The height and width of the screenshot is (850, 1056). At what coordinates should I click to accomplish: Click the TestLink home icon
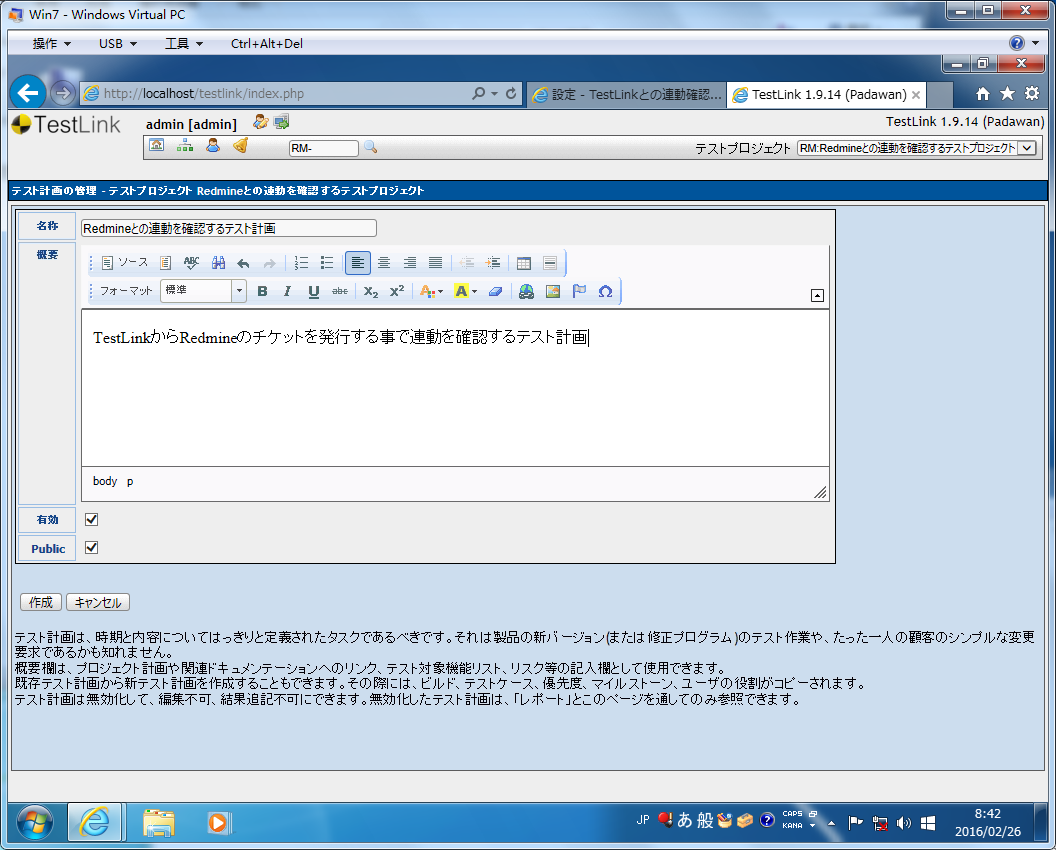point(157,145)
